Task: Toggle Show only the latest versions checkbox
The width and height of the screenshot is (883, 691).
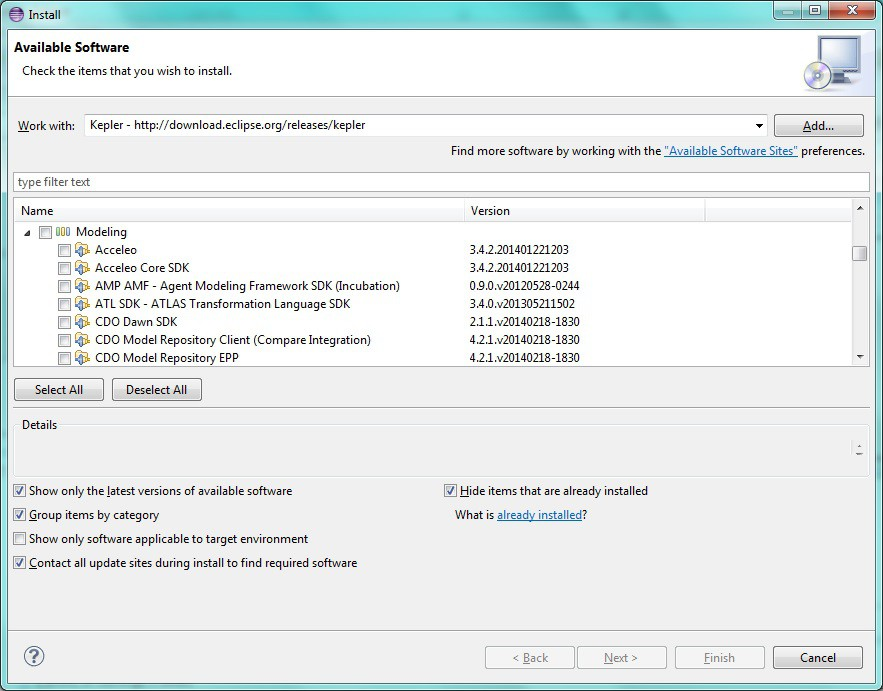Action: click(20, 491)
